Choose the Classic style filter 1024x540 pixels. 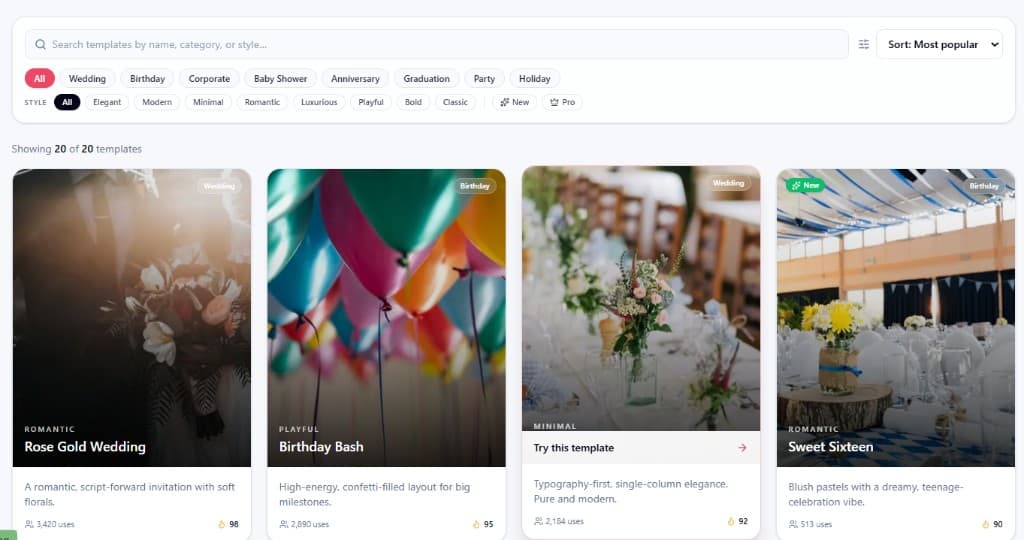tap(455, 102)
